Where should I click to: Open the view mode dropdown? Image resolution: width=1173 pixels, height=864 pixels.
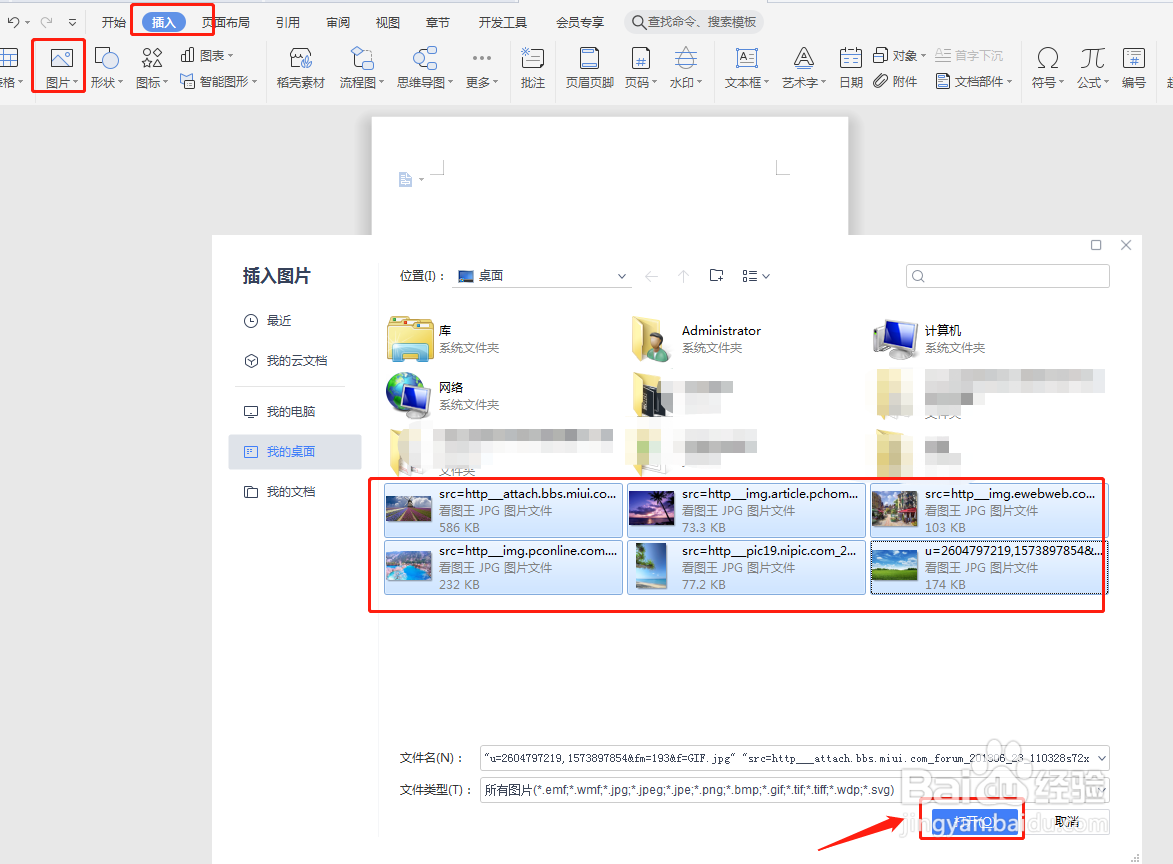pos(756,276)
